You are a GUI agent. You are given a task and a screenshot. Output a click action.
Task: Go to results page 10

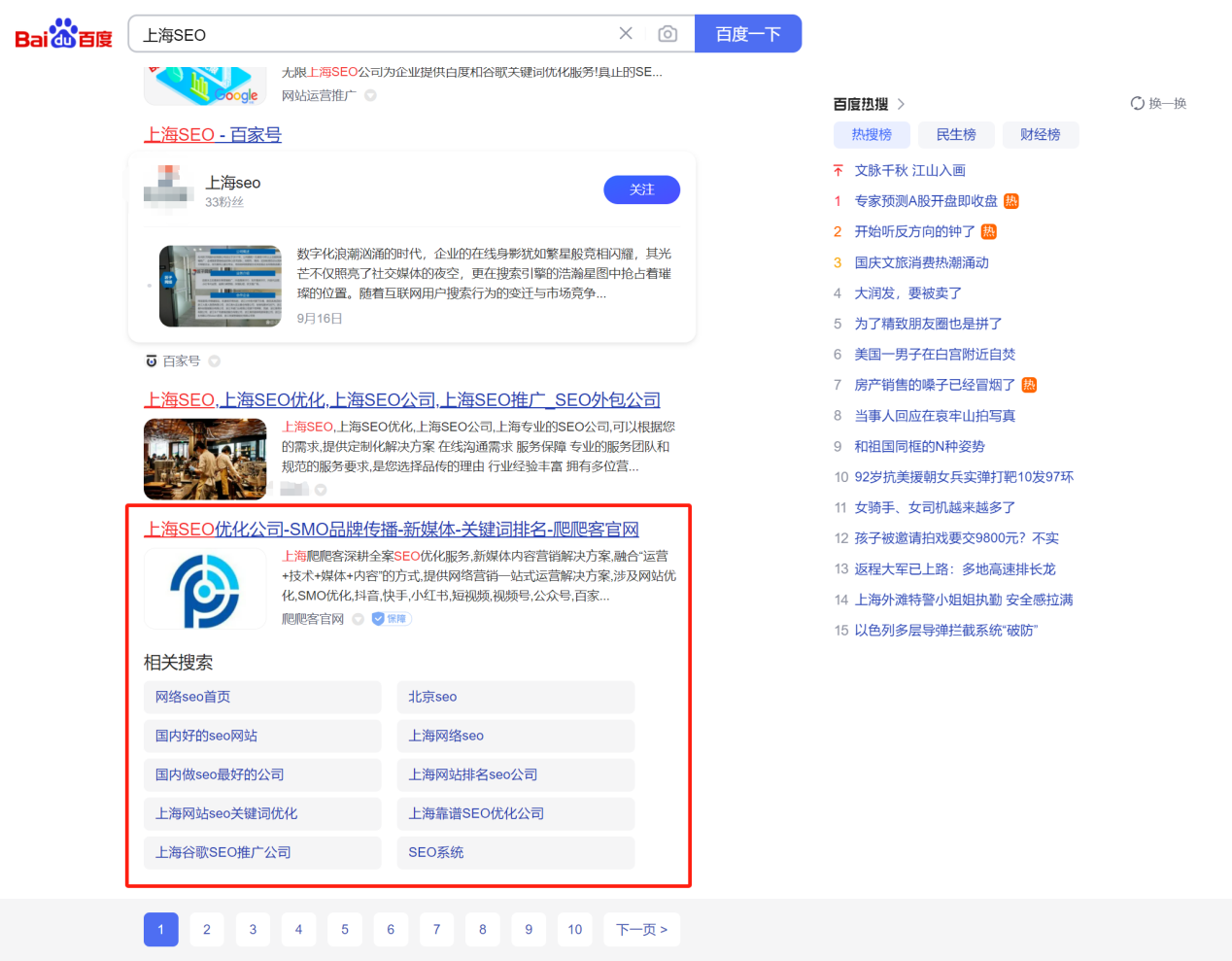point(575,930)
